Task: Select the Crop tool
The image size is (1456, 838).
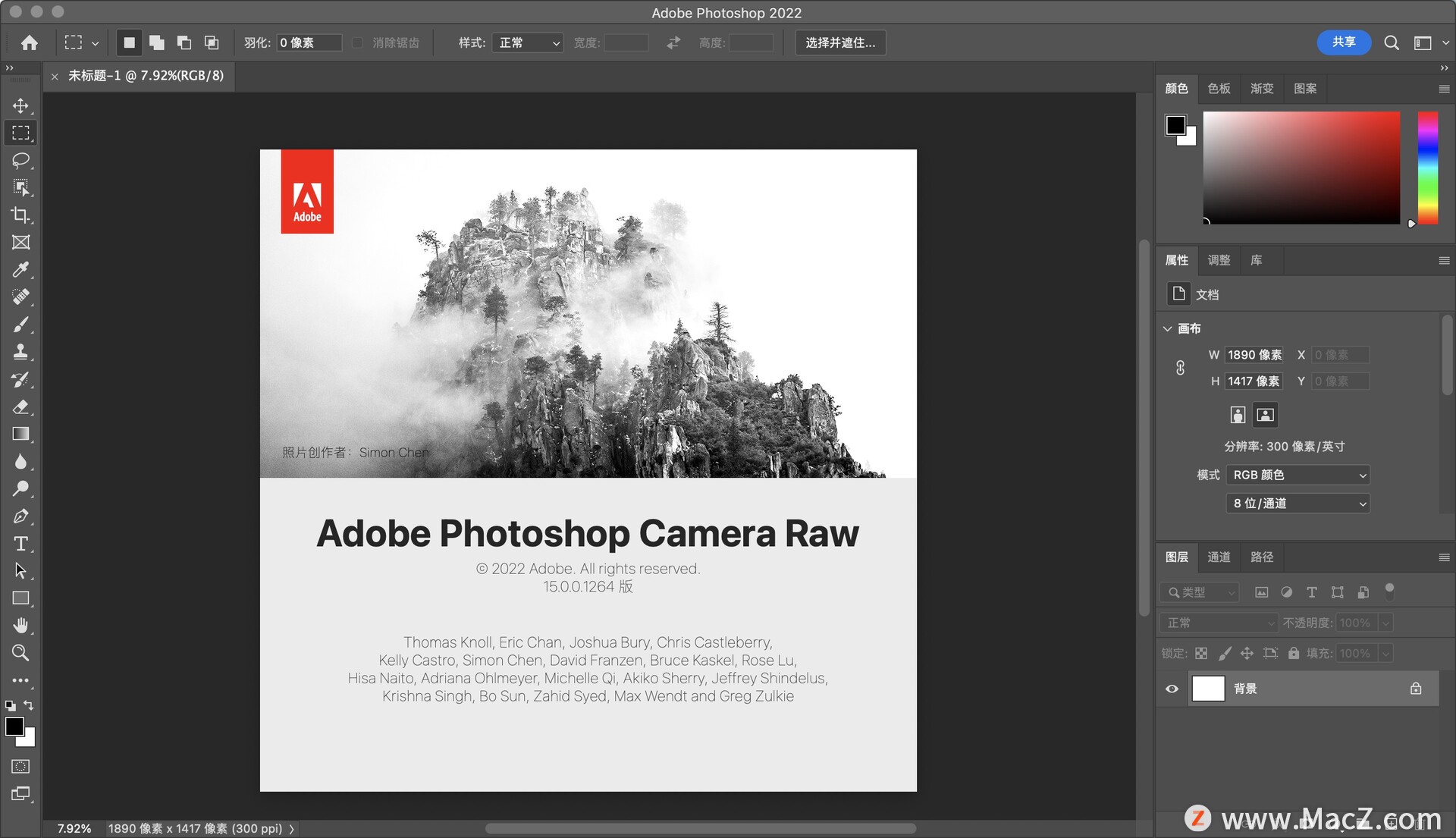Action: 20,215
